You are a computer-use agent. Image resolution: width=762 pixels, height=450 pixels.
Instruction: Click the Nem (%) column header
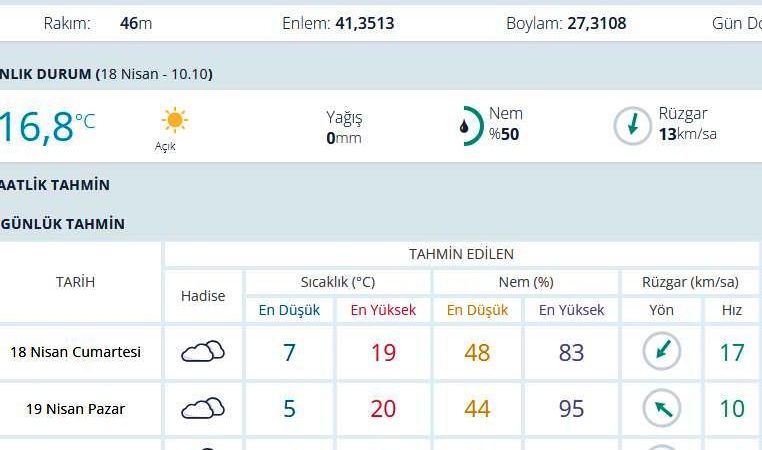point(526,282)
